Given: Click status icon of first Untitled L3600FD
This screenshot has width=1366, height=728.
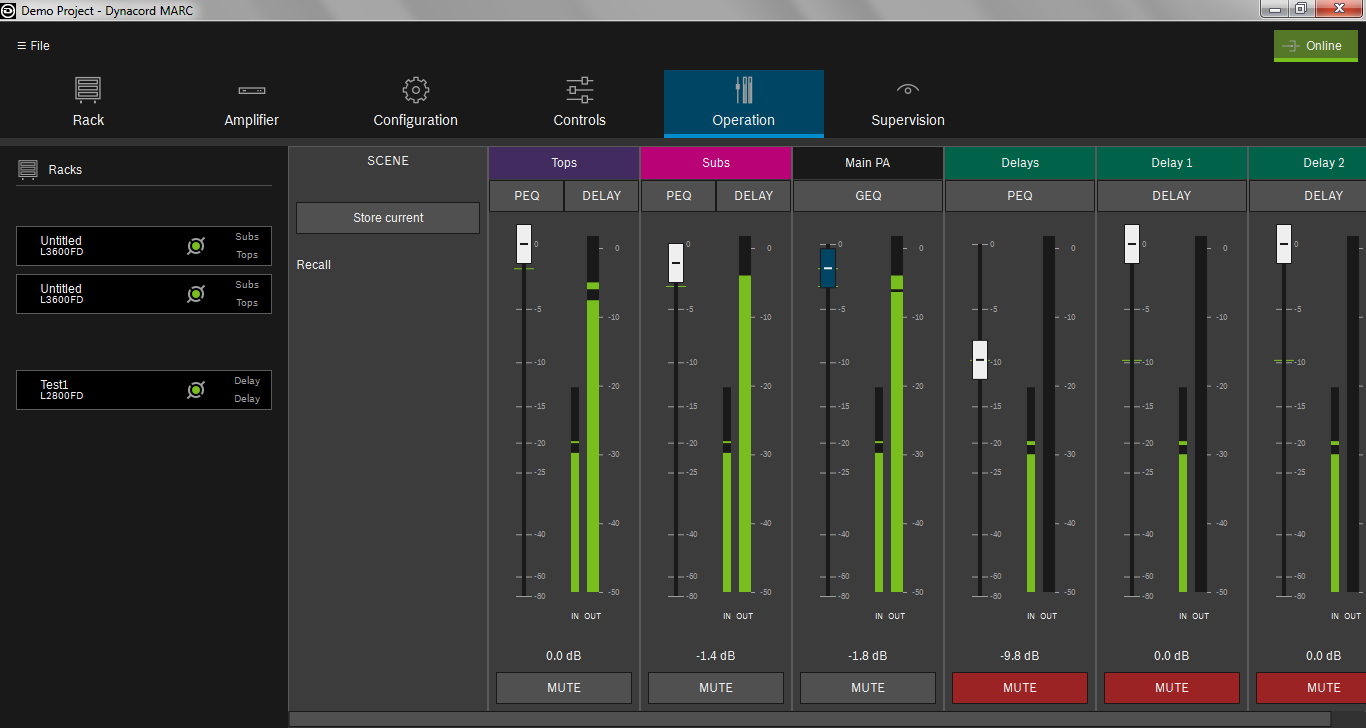Looking at the screenshot, I should (196, 246).
